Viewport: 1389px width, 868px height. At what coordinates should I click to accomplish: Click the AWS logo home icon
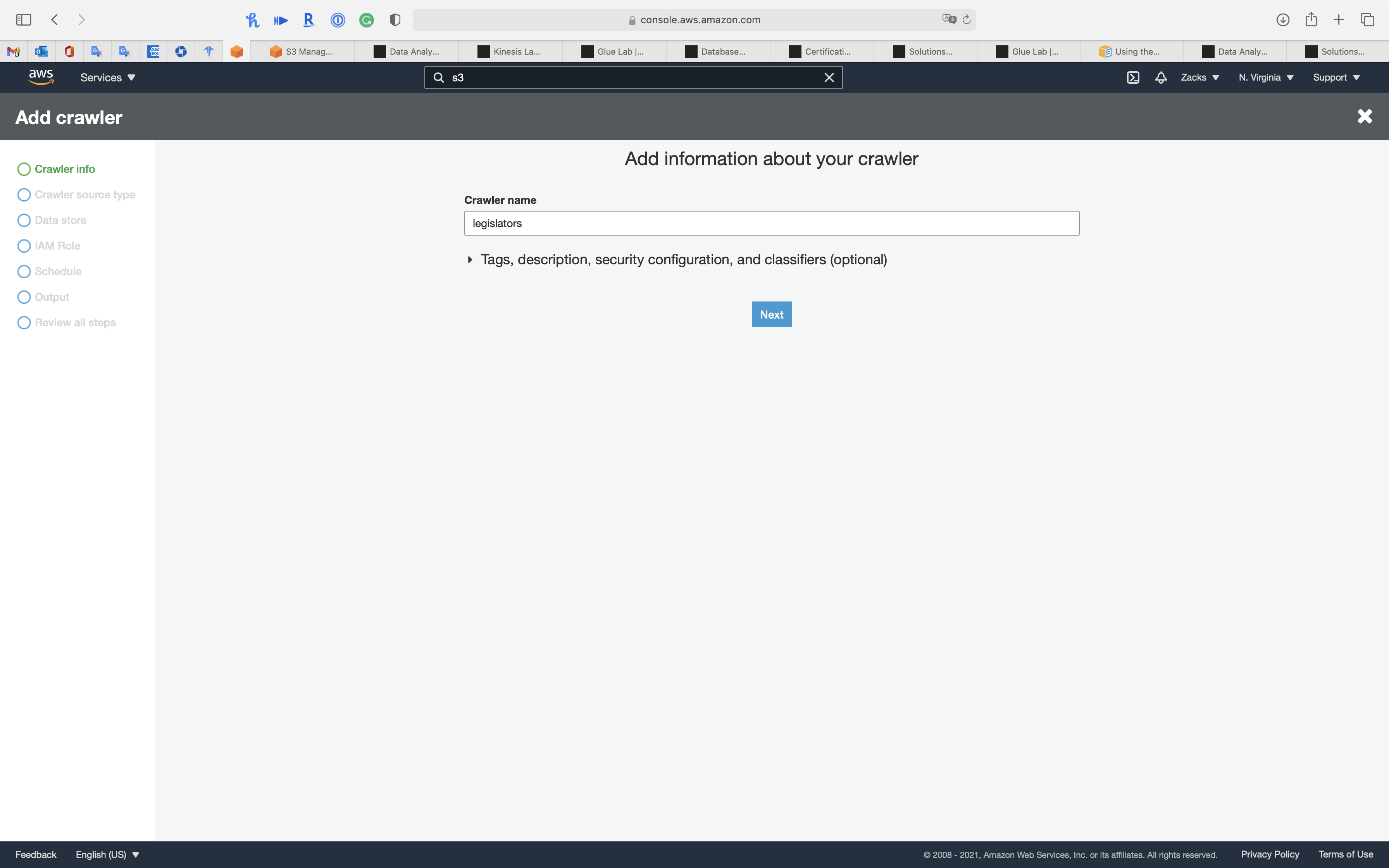41,77
